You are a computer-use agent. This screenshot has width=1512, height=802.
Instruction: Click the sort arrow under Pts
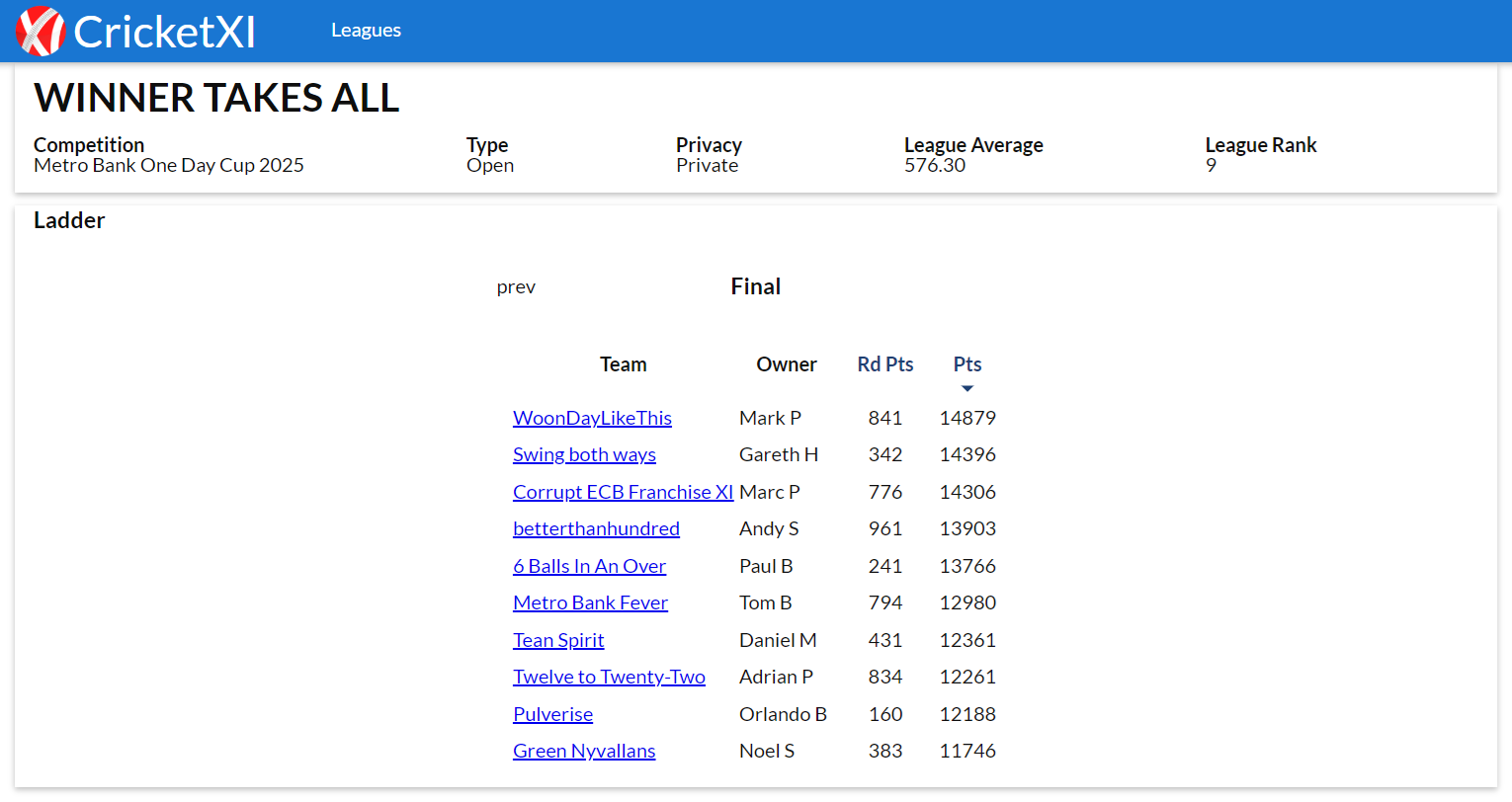click(x=967, y=388)
